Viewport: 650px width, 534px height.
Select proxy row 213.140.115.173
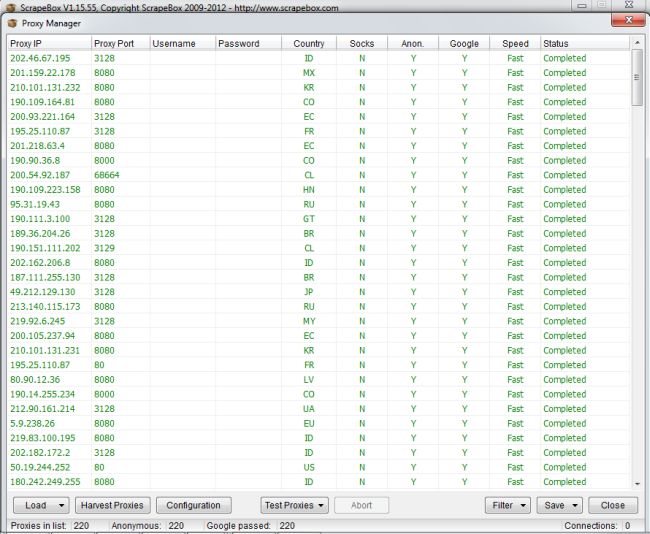pyautogui.click(x=319, y=306)
